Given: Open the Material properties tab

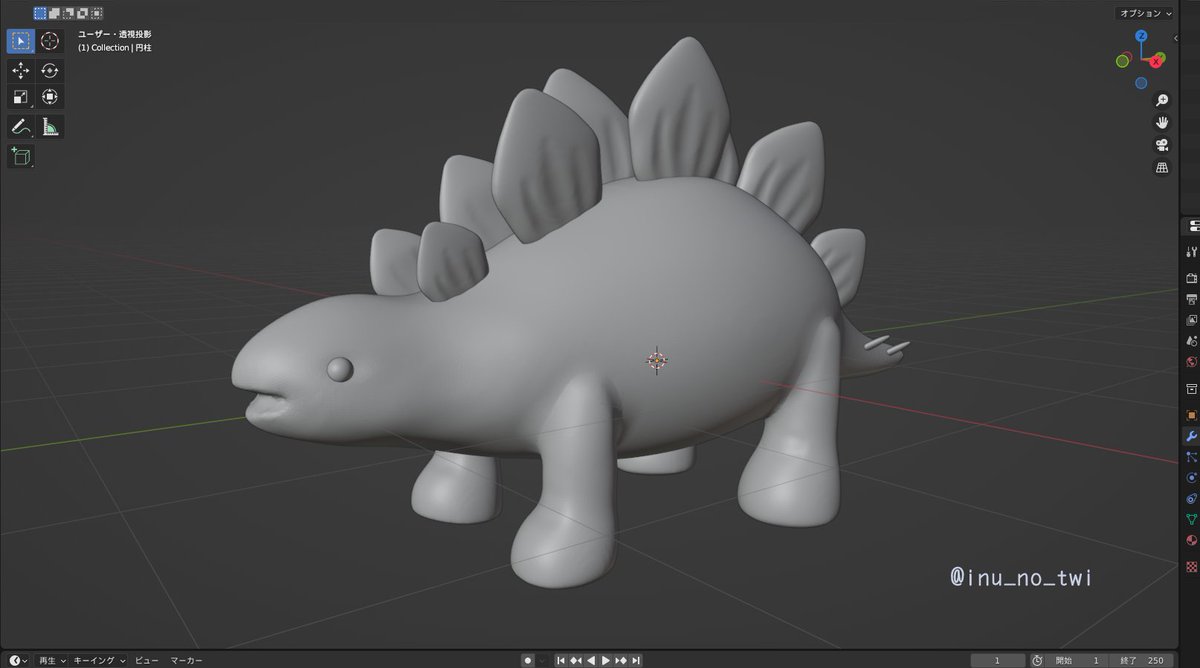Looking at the screenshot, I should pyautogui.click(x=1191, y=540).
